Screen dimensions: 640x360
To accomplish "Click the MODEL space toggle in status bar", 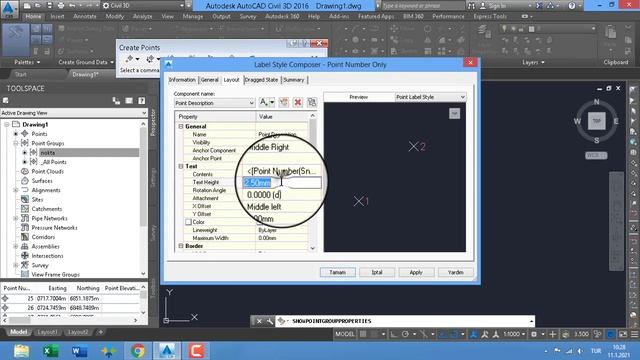I will tap(345, 334).
